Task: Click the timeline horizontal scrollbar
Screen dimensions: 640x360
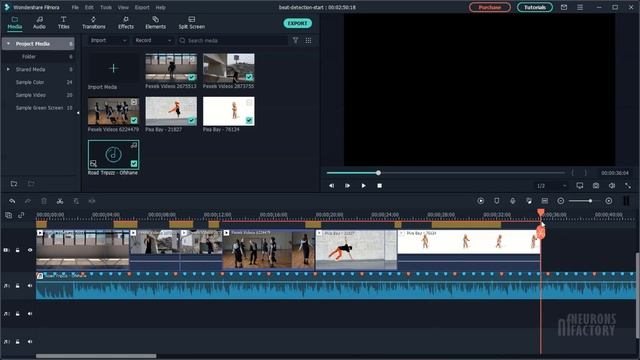Action: pyautogui.click(x=96, y=356)
